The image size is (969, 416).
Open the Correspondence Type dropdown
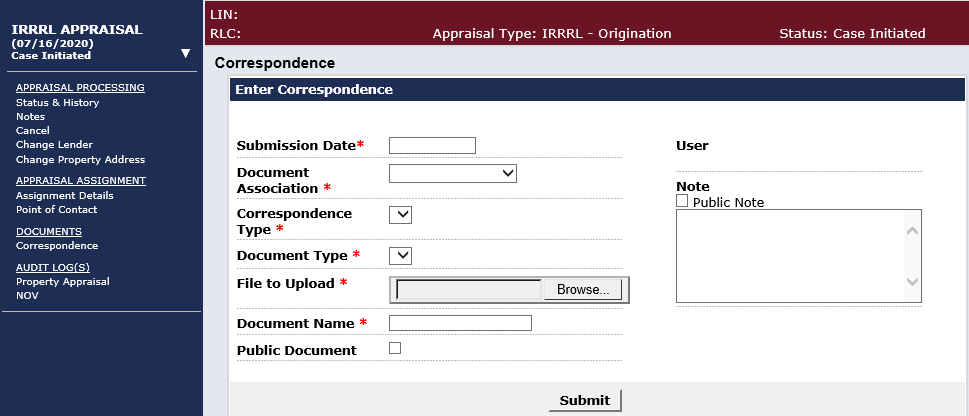pos(400,215)
